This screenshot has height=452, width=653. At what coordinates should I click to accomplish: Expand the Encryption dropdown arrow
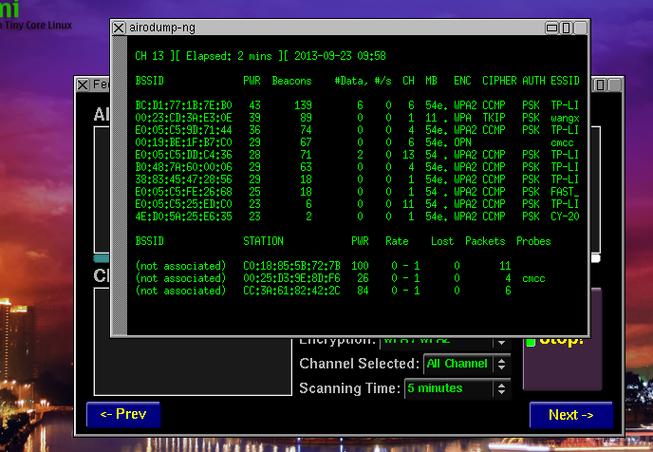tap(502, 342)
